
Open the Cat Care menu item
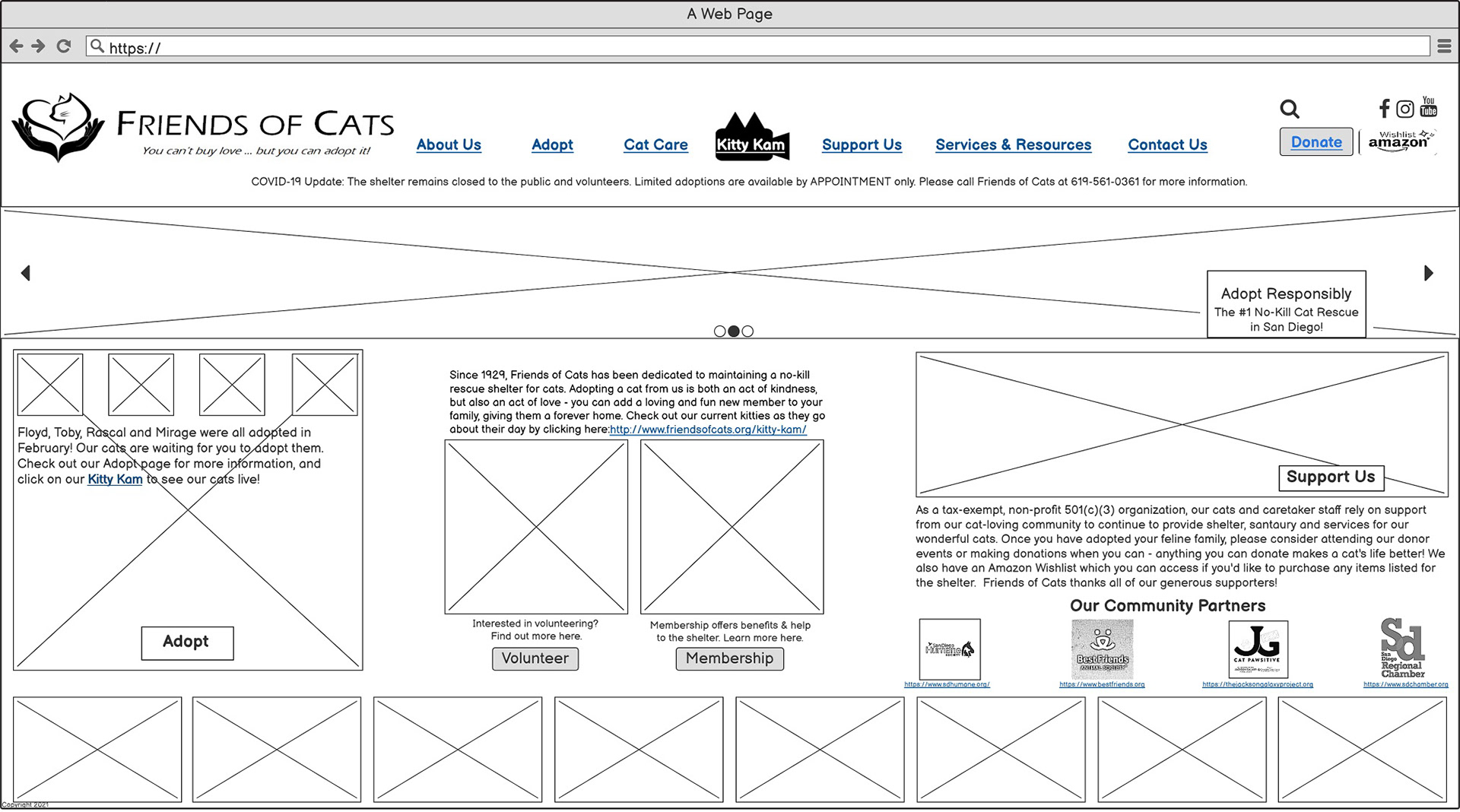(655, 144)
